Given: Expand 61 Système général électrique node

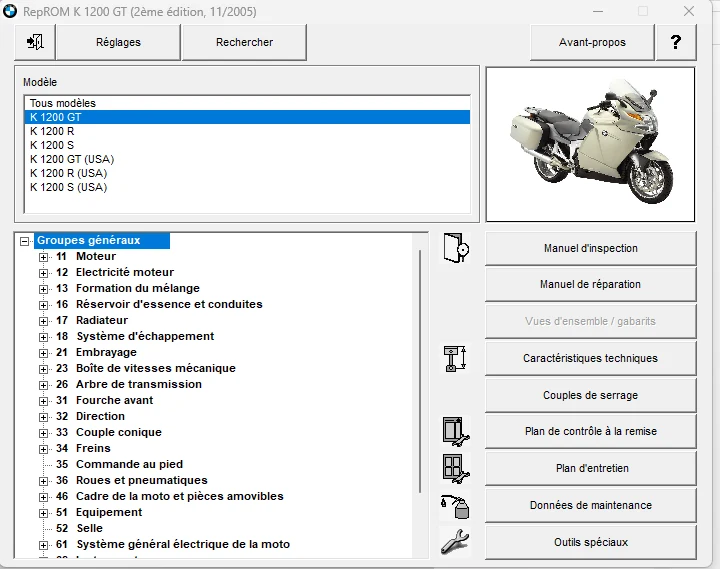Looking at the screenshot, I should click(x=43, y=545).
